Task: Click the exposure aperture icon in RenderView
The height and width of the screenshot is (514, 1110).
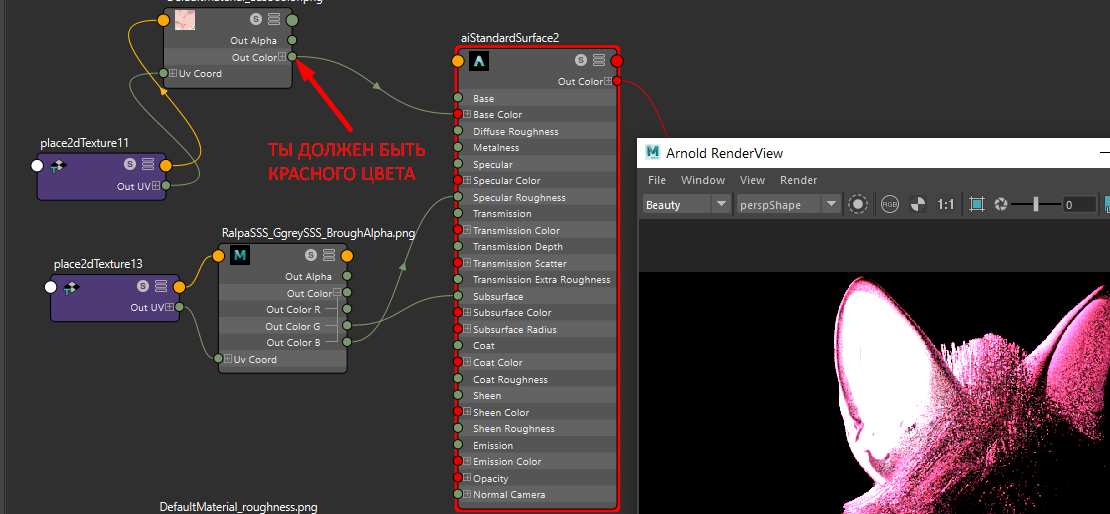Action: tap(1001, 205)
